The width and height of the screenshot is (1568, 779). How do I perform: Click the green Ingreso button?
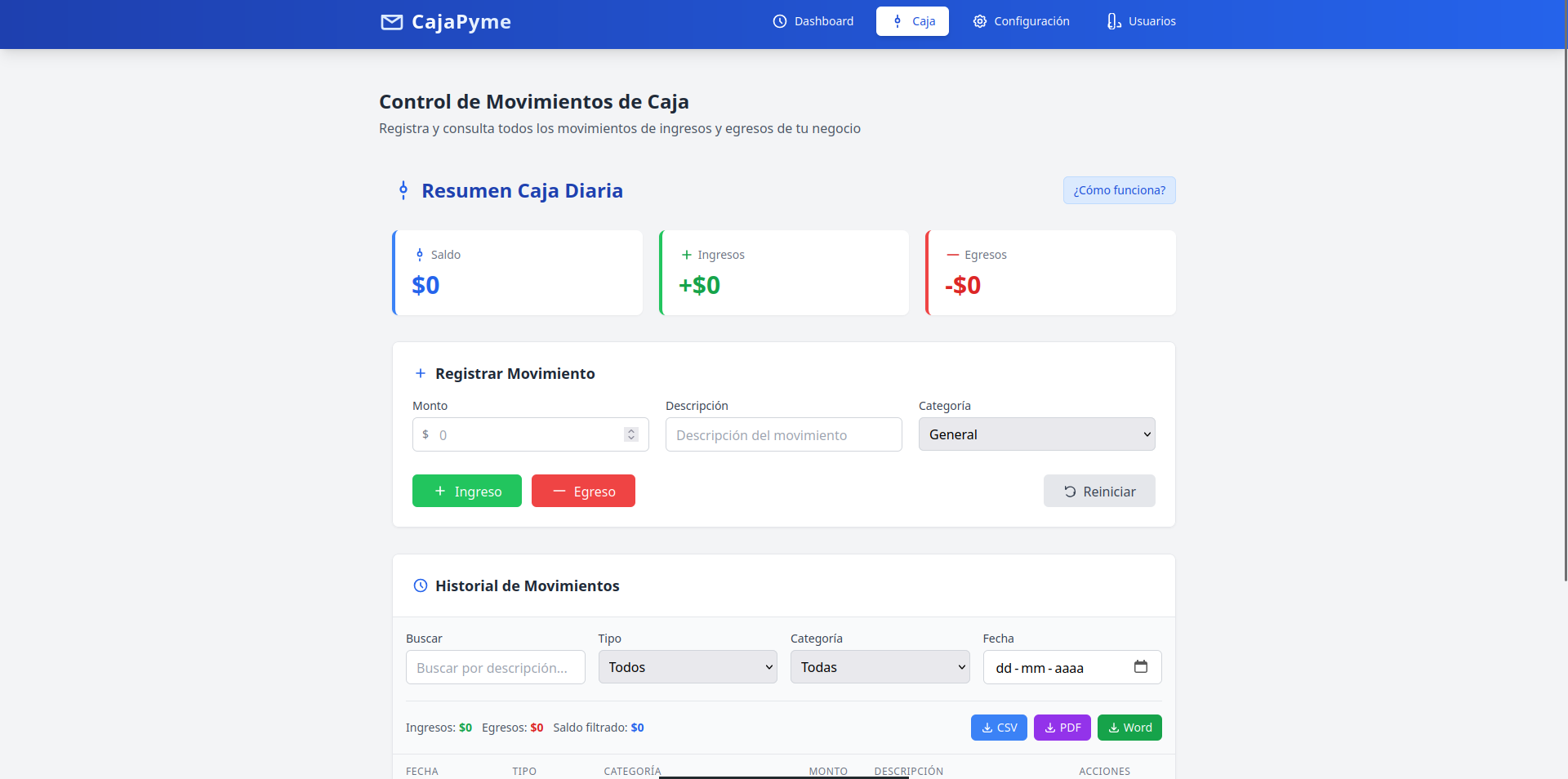[x=467, y=491]
